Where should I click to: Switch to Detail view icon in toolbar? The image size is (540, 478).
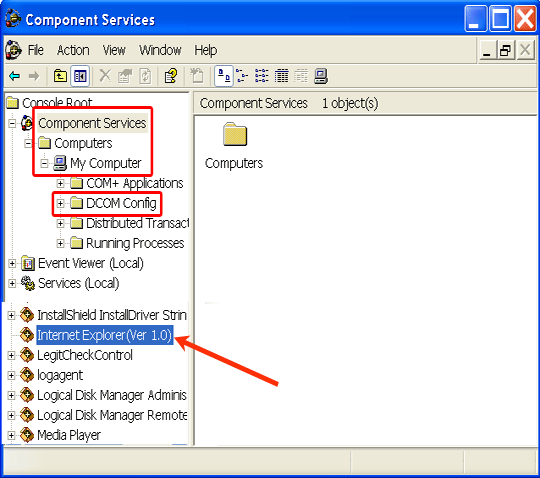pos(281,76)
